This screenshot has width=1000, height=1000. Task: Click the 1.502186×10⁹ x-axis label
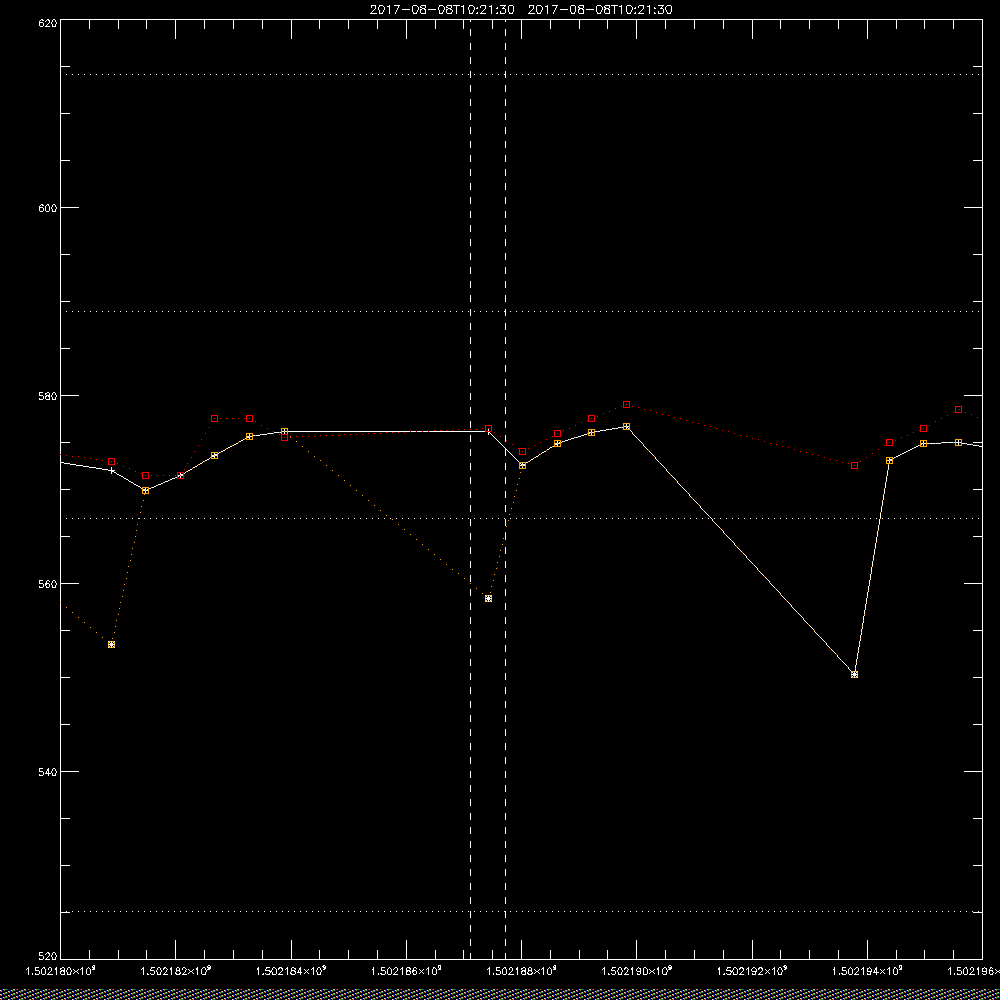[406, 971]
